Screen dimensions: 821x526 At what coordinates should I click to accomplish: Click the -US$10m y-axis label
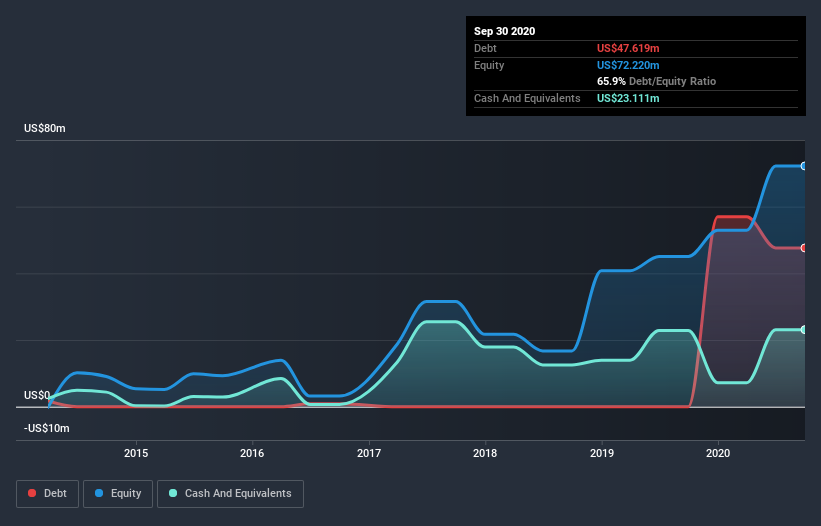pos(47,428)
